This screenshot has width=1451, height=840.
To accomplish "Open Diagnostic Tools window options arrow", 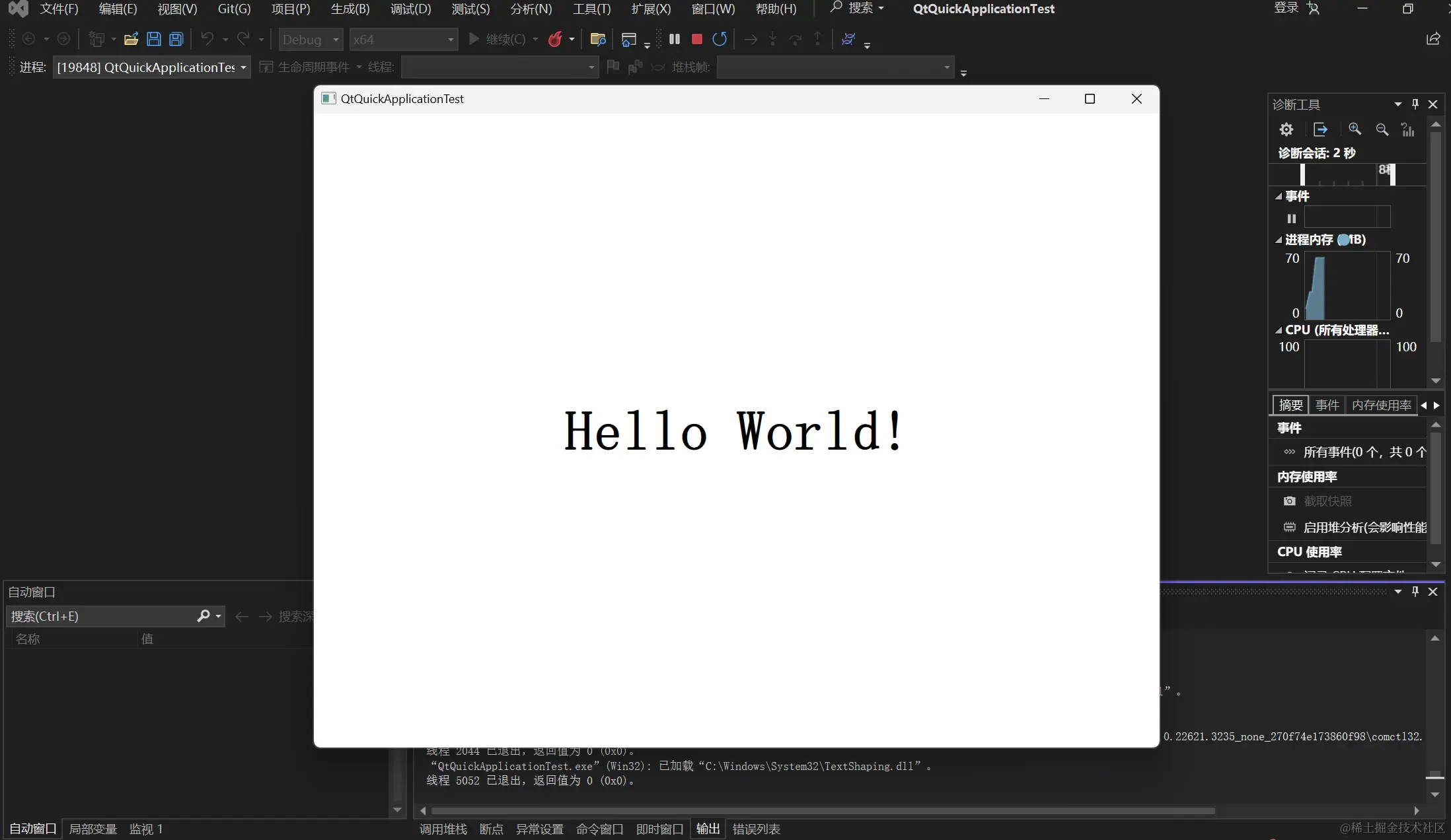I will (1397, 104).
